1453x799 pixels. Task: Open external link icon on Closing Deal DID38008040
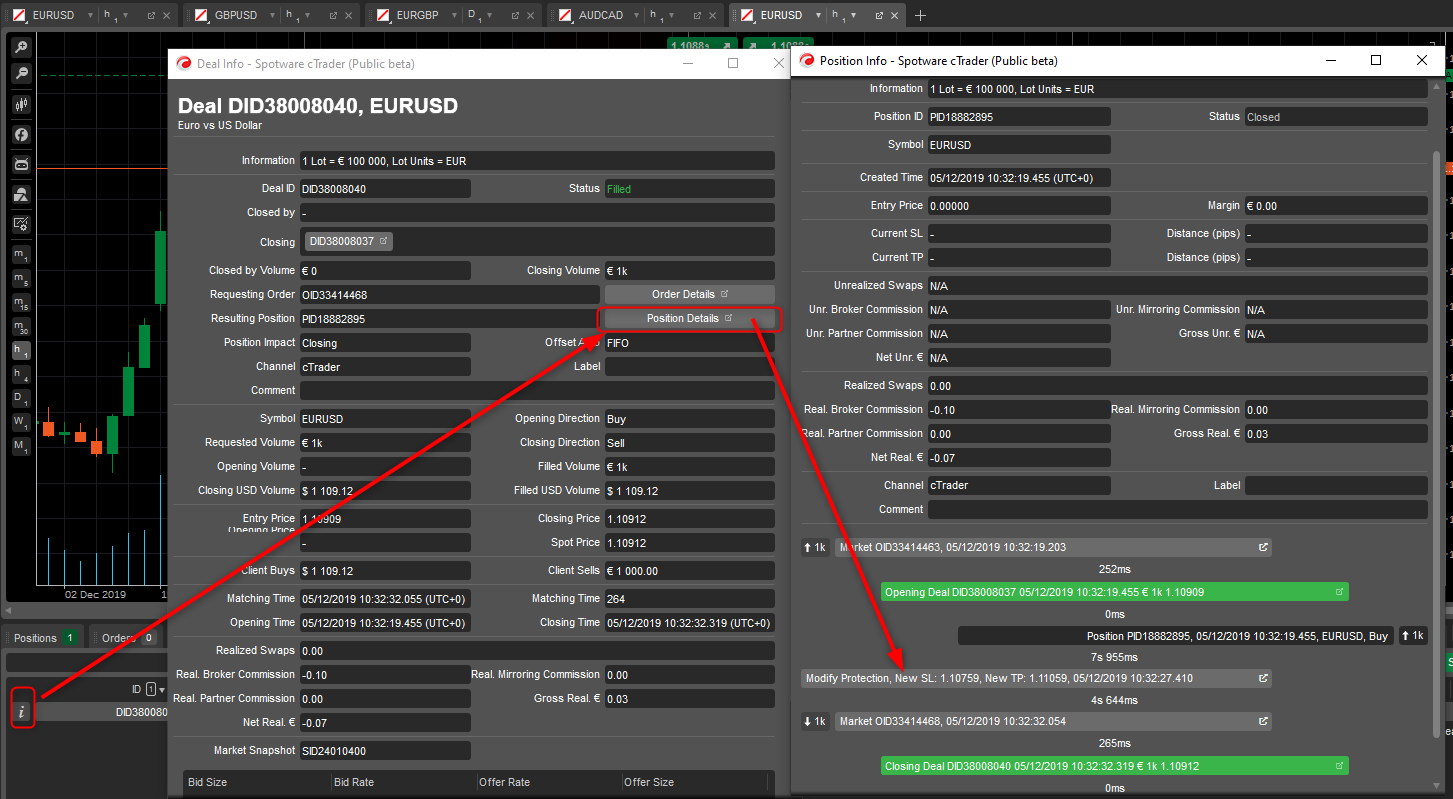1339,766
